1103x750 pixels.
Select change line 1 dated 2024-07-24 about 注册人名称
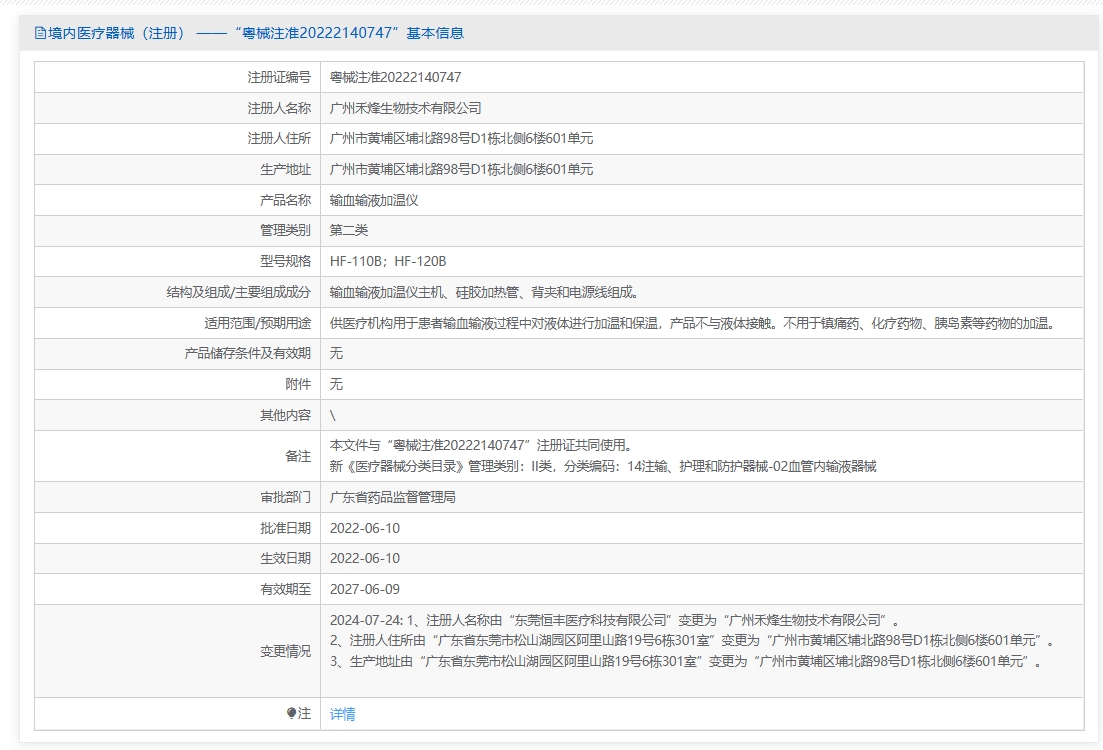point(615,621)
